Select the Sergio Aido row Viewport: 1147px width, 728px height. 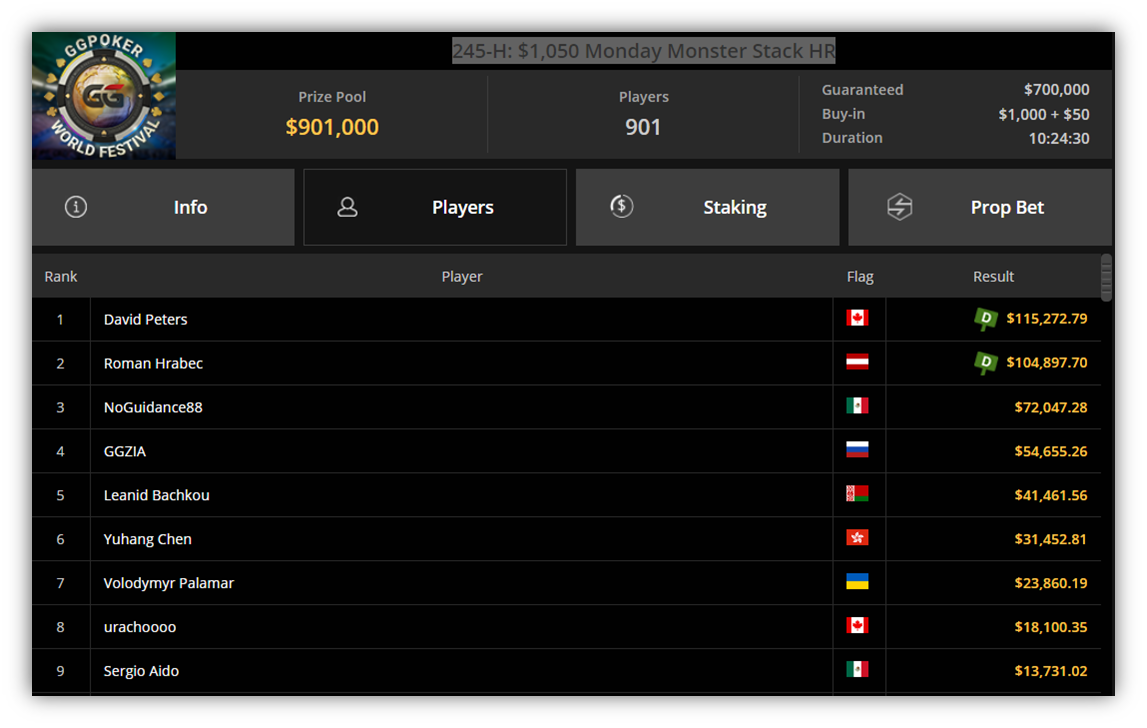566,671
